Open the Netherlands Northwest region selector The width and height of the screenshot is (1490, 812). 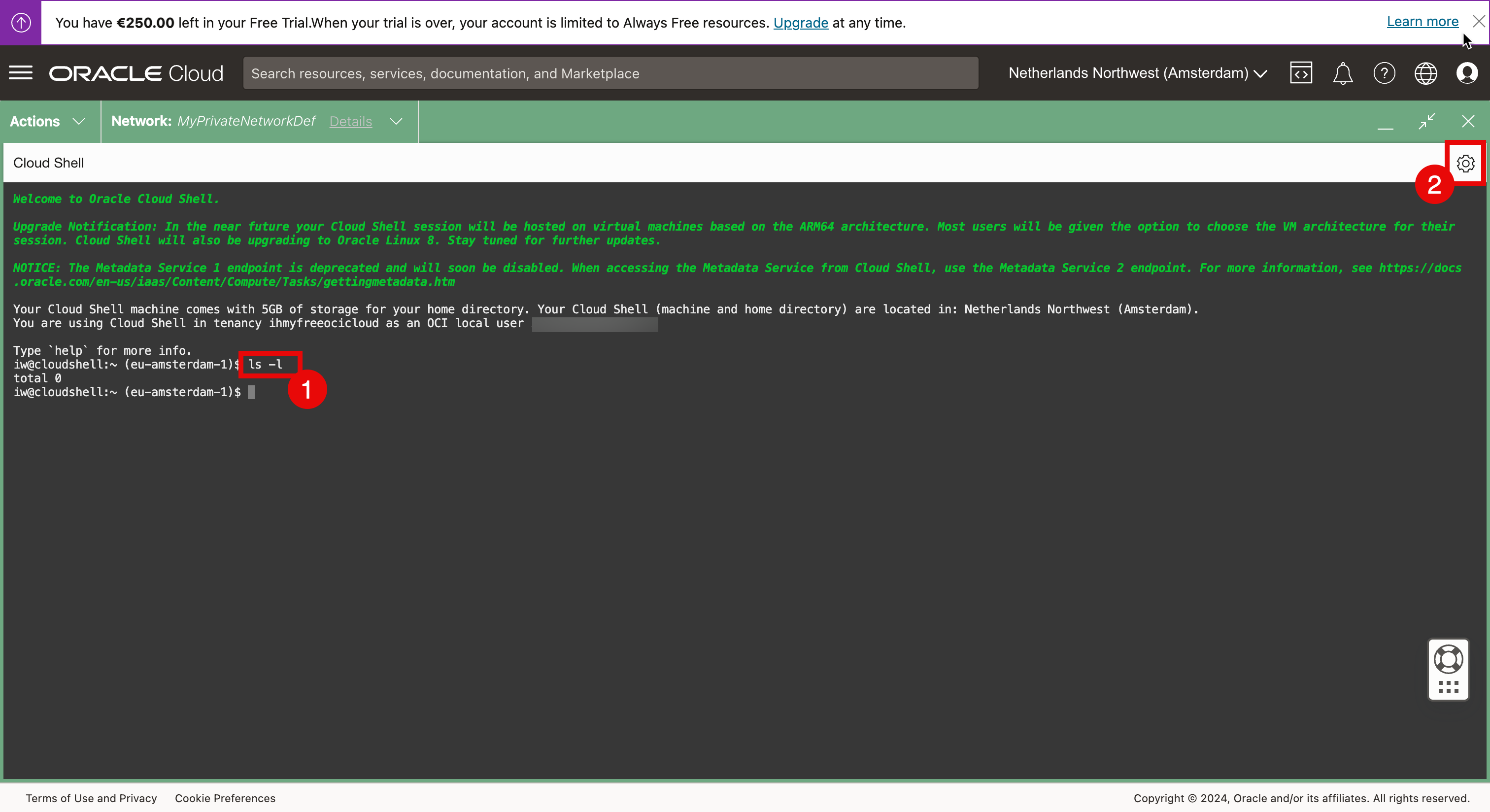click(x=1137, y=73)
